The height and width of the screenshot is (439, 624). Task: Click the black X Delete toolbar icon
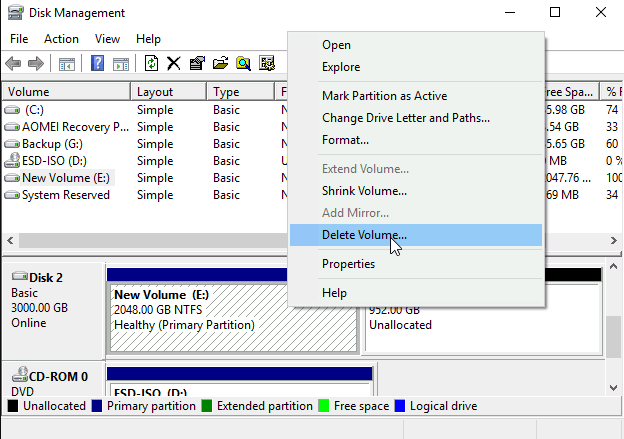click(174, 63)
